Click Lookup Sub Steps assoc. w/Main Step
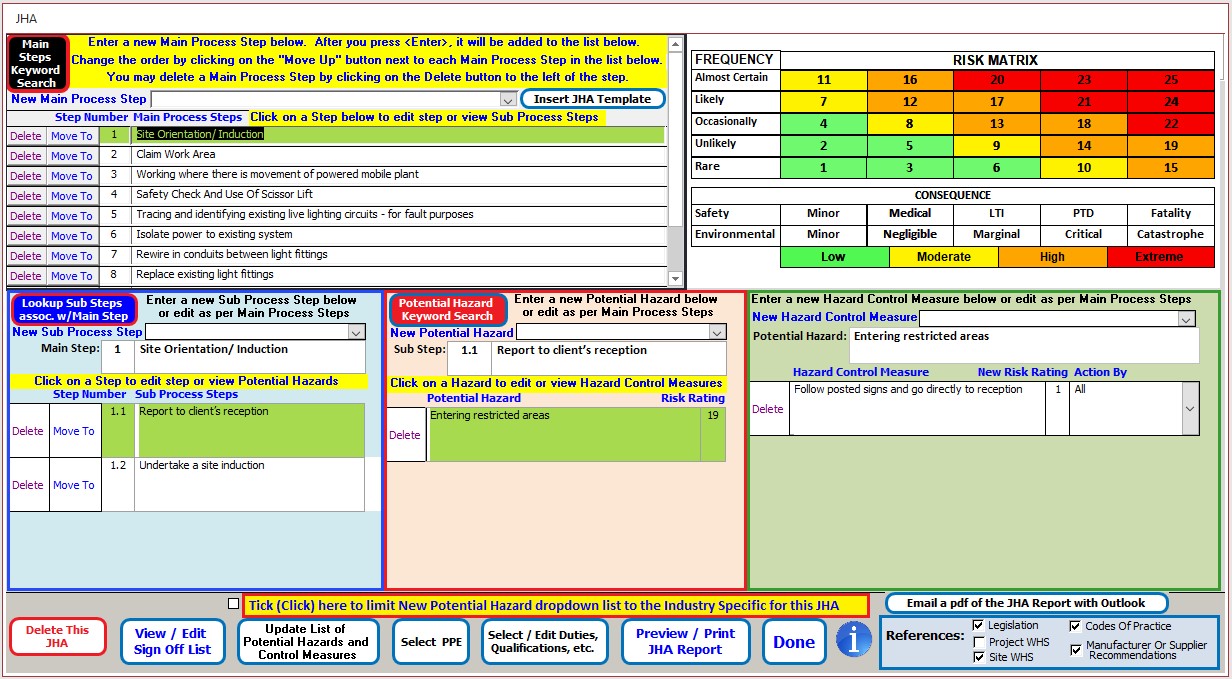1232x679 pixels. click(71, 309)
